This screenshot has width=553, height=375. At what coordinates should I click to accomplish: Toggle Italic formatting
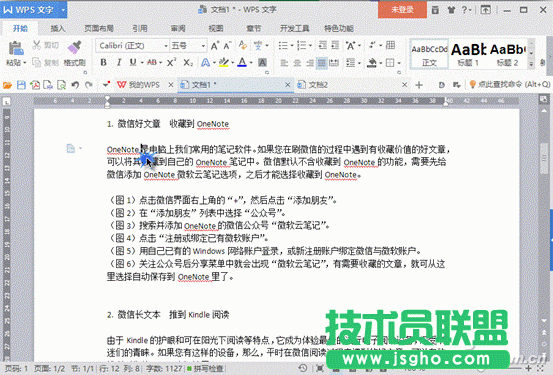119,62
